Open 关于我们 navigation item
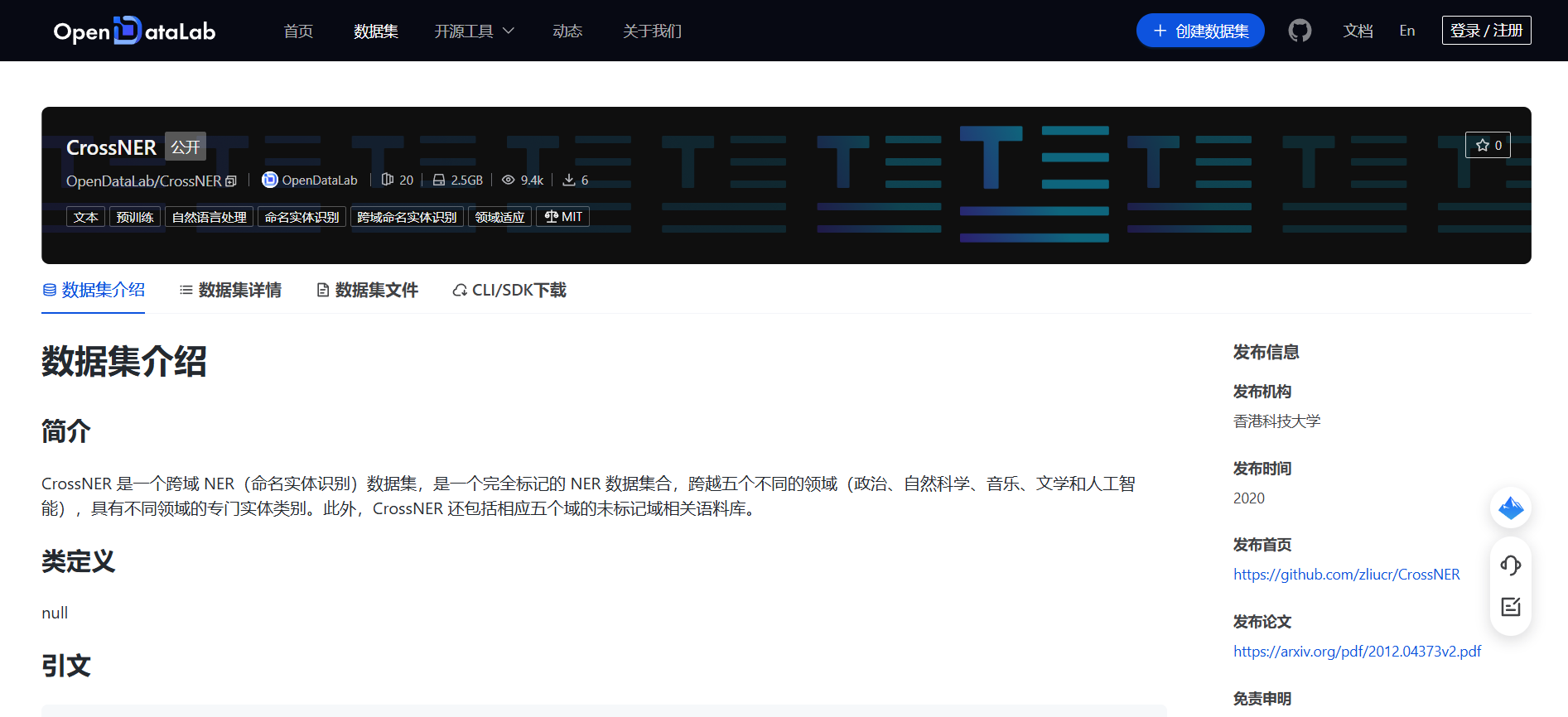This screenshot has width=1568, height=717. [x=652, y=31]
